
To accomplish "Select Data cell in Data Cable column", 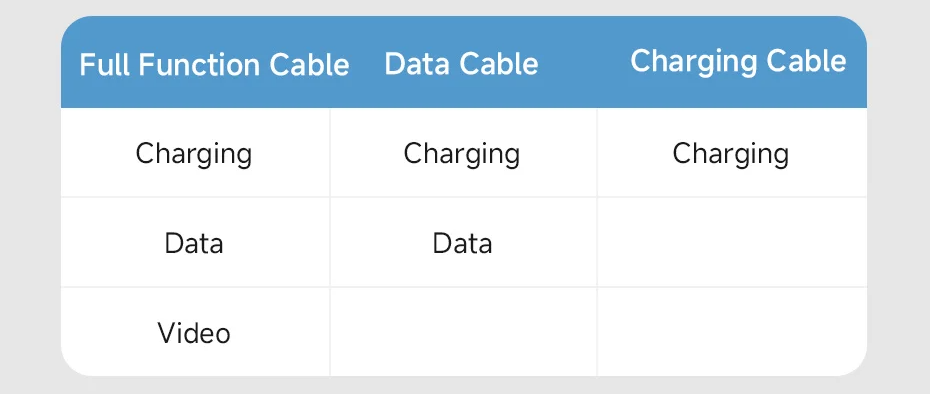I will point(462,243).
